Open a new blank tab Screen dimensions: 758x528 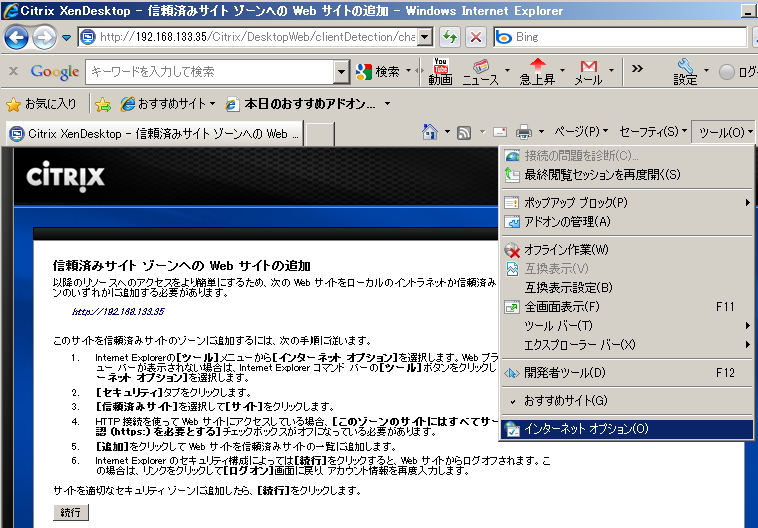click(x=321, y=134)
